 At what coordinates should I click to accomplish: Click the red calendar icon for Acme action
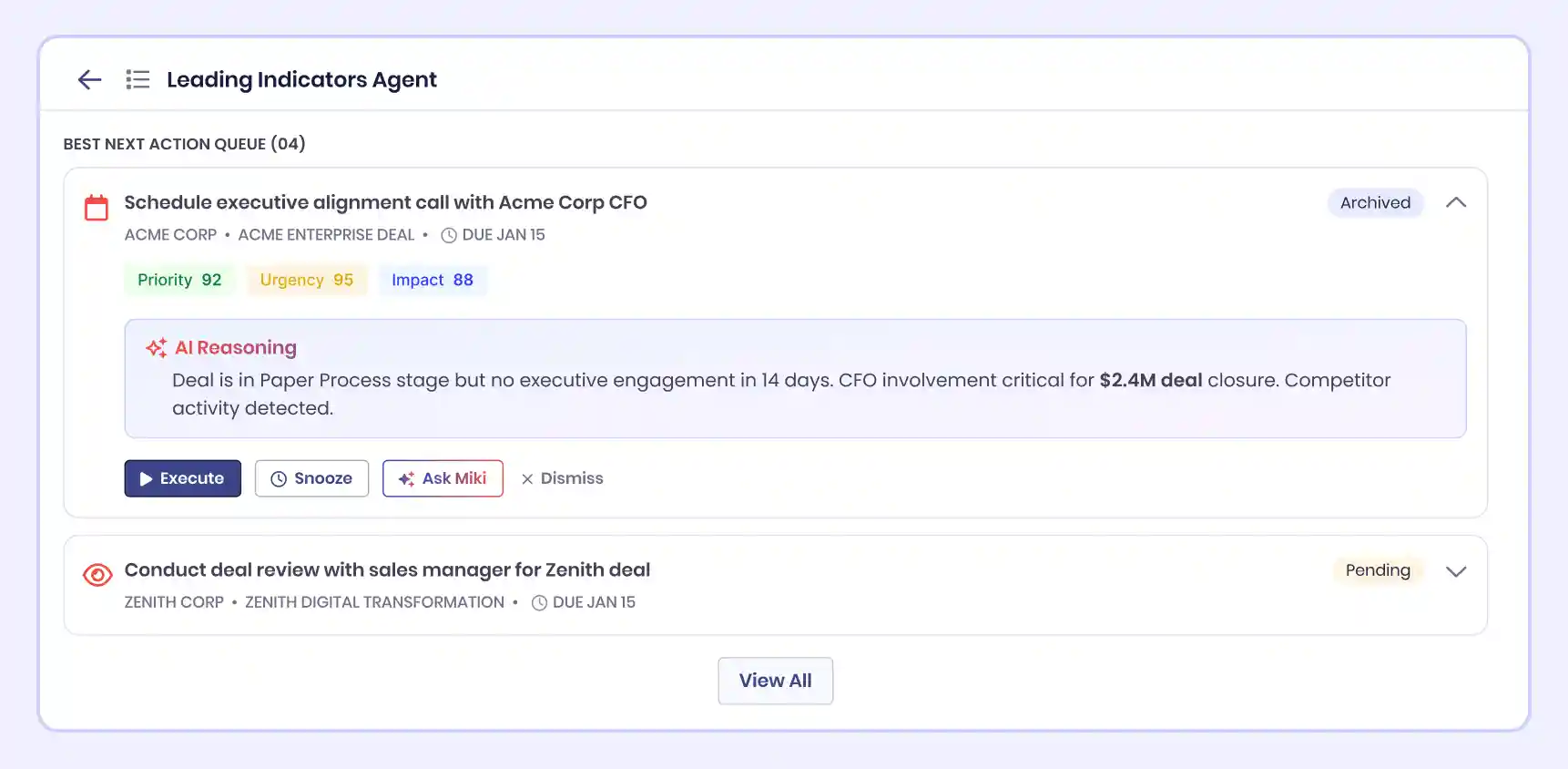pyautogui.click(x=97, y=208)
